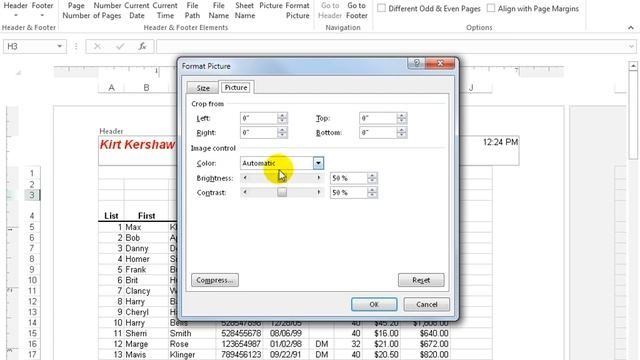Select row 3 header

tap(31, 195)
